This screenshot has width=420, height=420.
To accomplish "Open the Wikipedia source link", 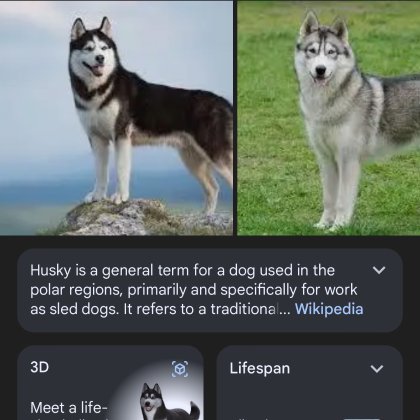I will click(x=329, y=309).
